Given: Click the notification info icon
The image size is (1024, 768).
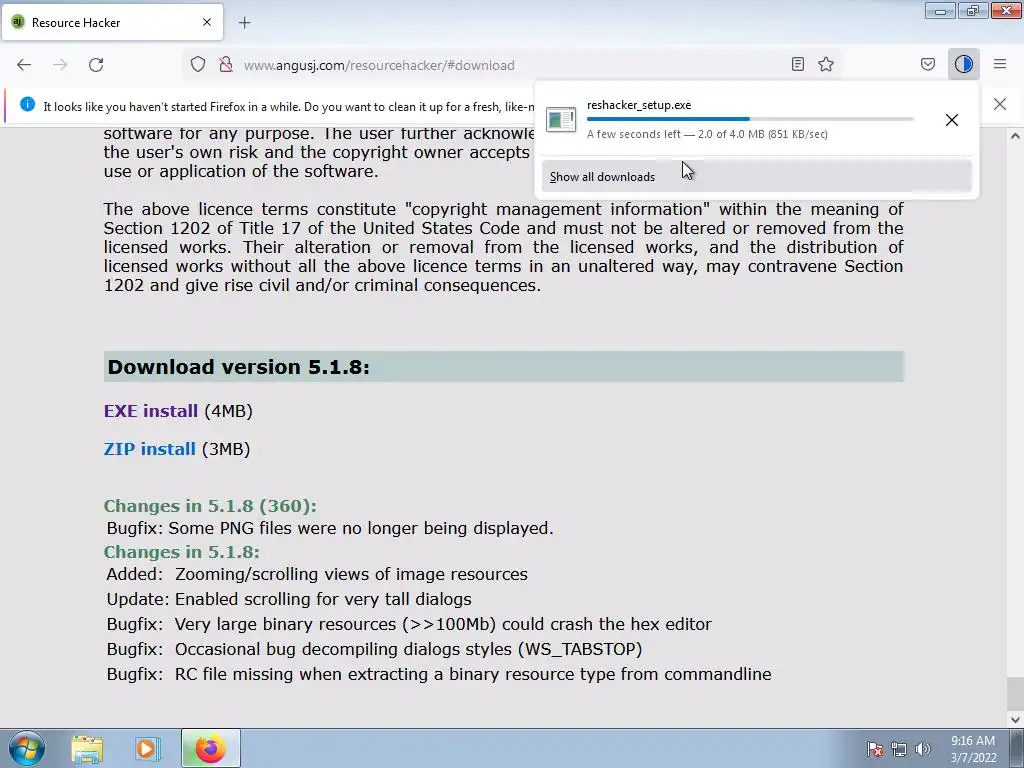Looking at the screenshot, I should pos(27,104).
